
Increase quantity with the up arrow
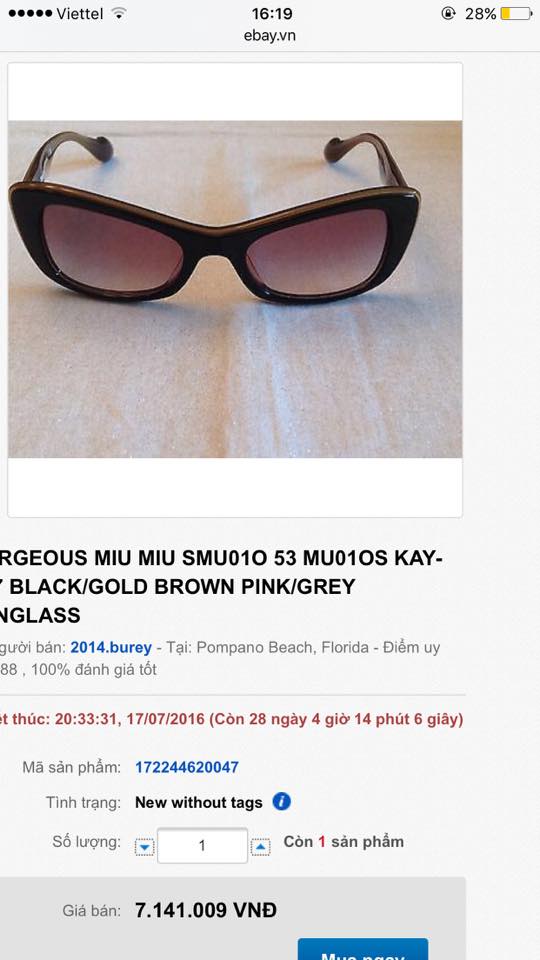pos(260,847)
